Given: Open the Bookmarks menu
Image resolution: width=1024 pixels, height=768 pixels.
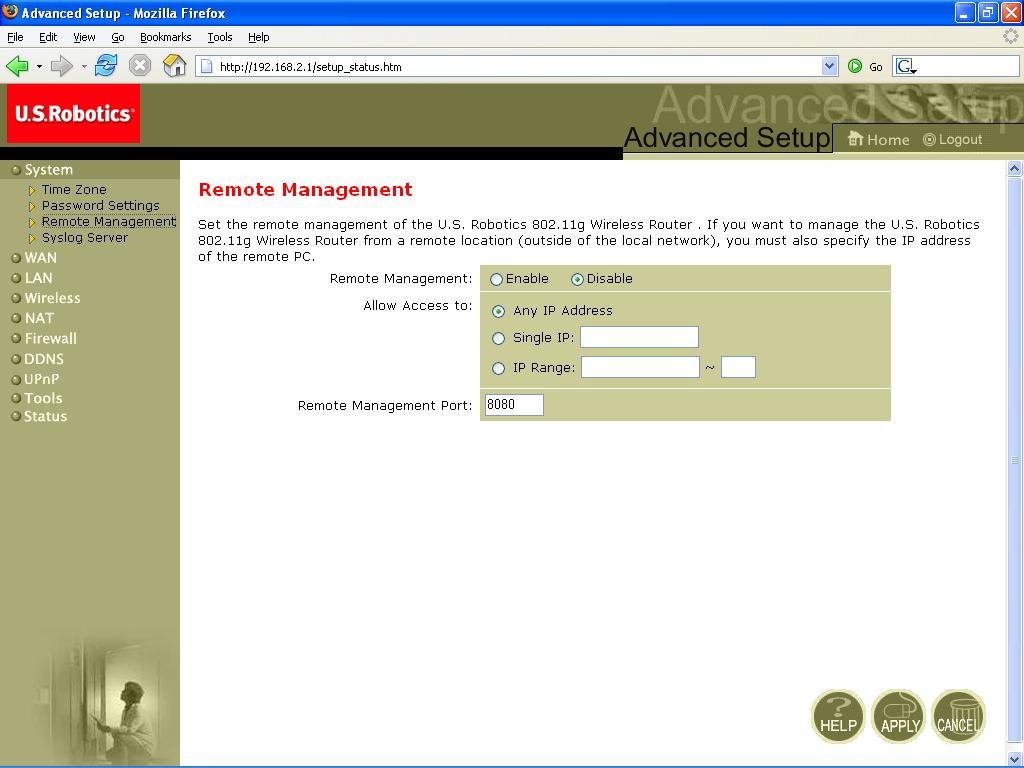Looking at the screenshot, I should coord(165,37).
